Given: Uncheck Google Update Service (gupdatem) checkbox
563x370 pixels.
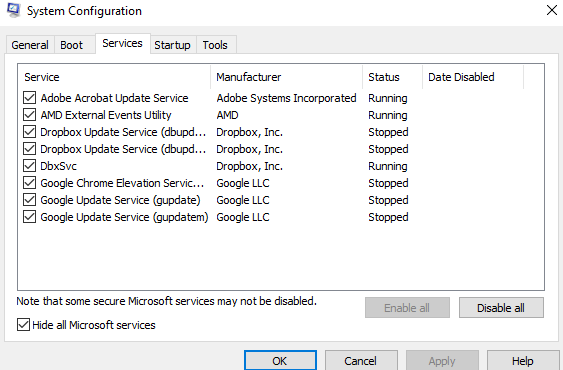Looking at the screenshot, I should click(29, 217).
